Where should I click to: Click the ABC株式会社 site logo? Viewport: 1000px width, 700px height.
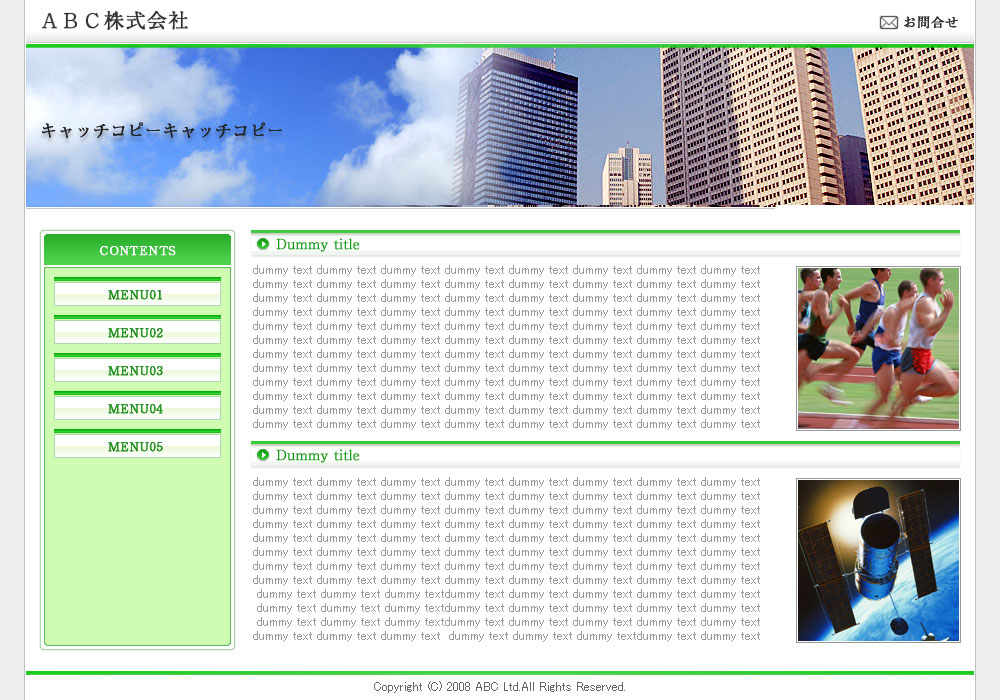click(115, 21)
